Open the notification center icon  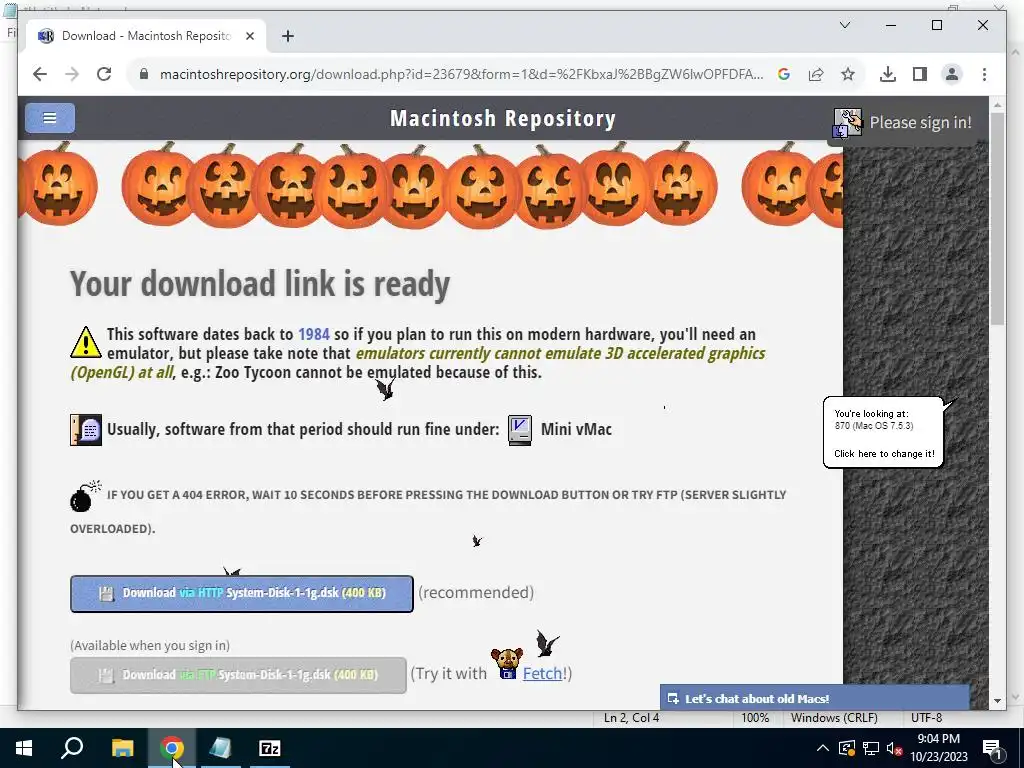[992, 749]
